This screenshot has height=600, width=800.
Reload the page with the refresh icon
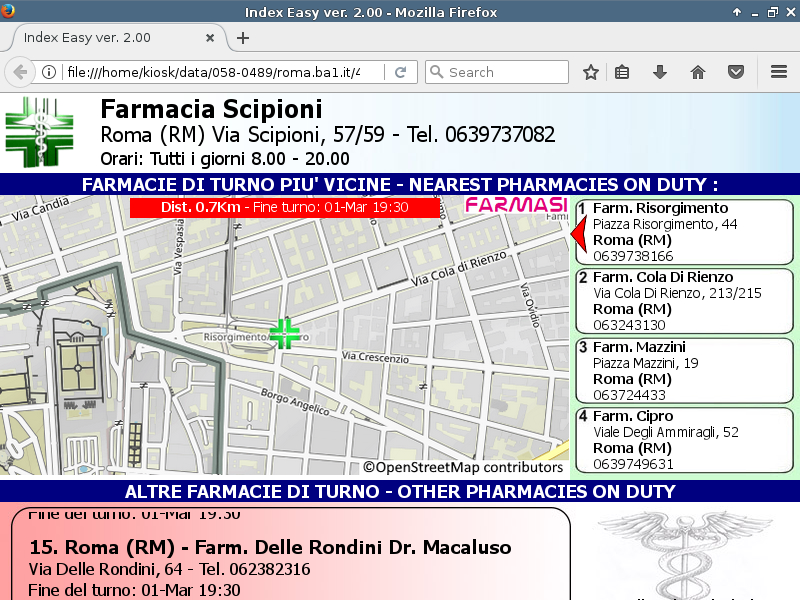point(400,72)
